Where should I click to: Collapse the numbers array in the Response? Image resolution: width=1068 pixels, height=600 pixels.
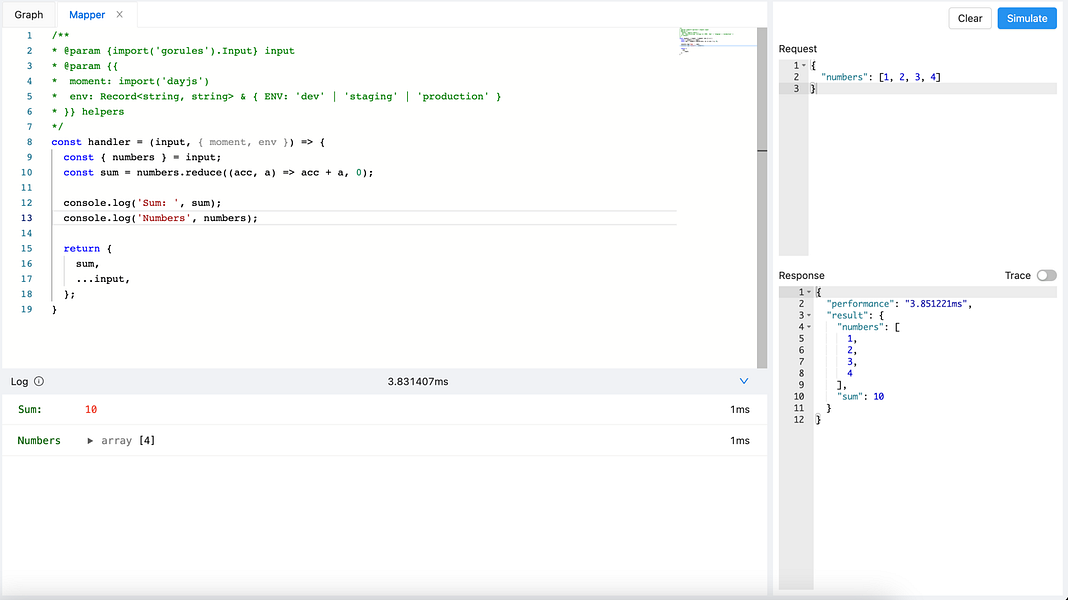point(810,326)
